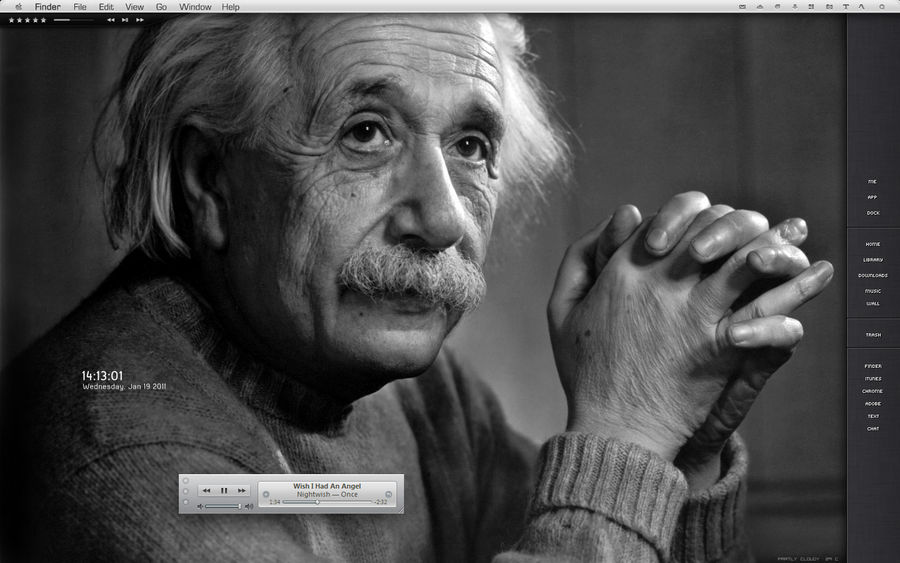Click the APP shortcut in the sidebar
This screenshot has width=900, height=563.
click(872, 197)
